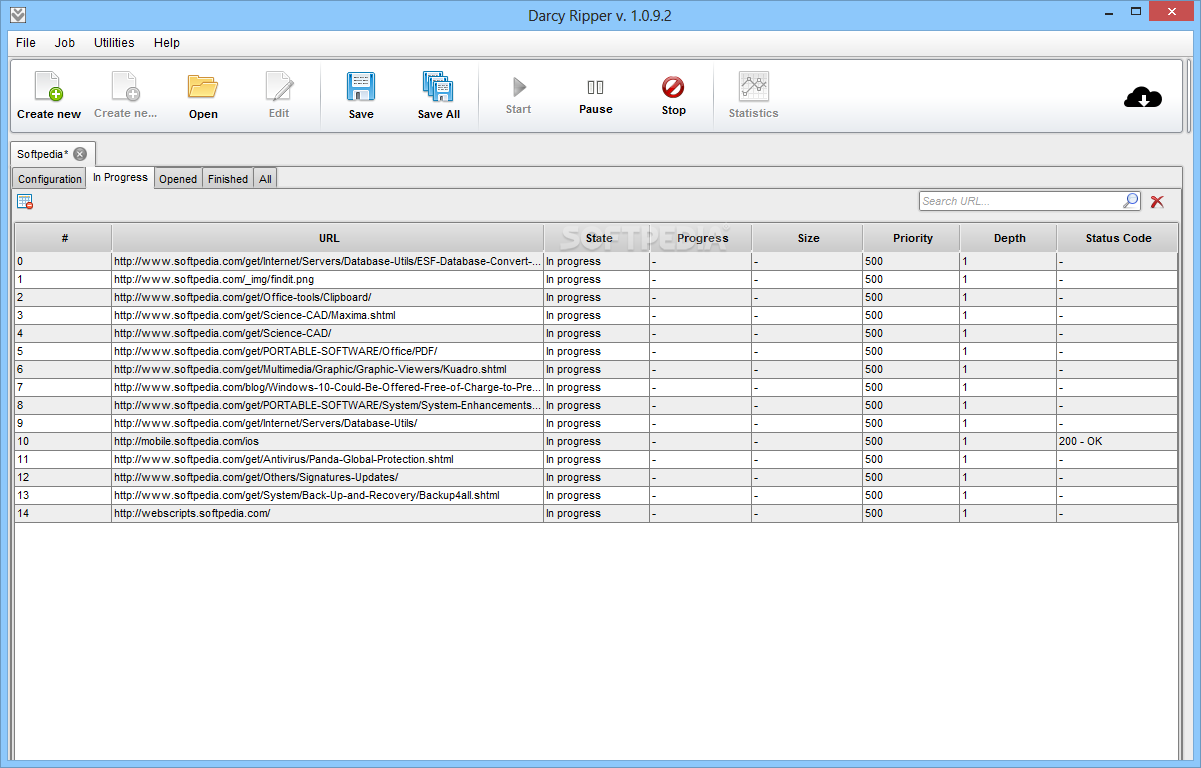Sort by the Progress column header
The image size is (1201, 768).
coord(702,238)
